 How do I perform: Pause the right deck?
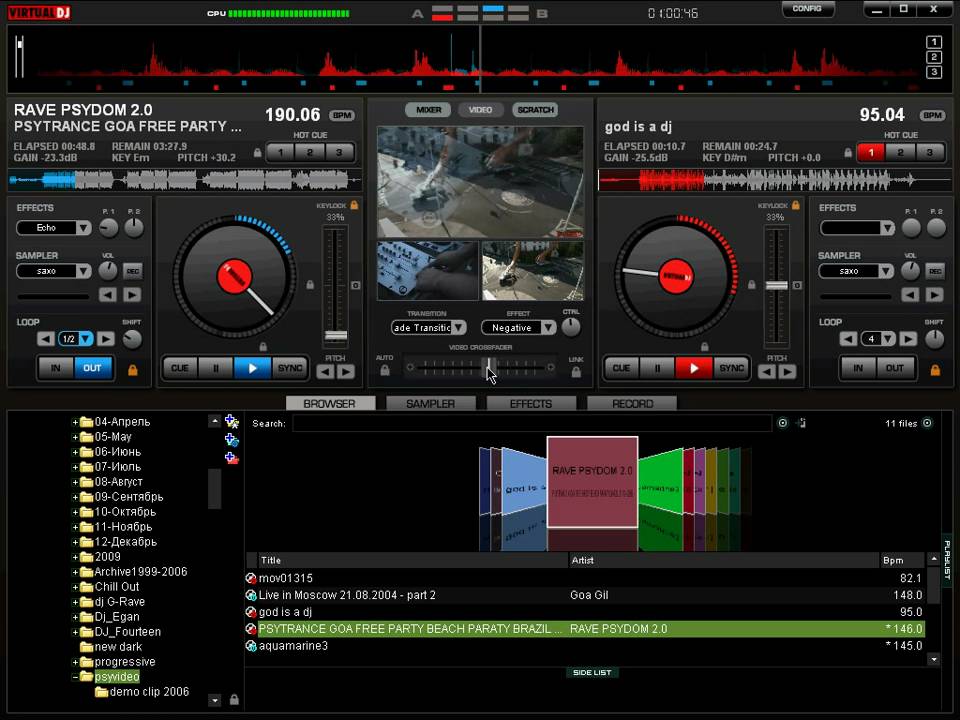coord(658,369)
